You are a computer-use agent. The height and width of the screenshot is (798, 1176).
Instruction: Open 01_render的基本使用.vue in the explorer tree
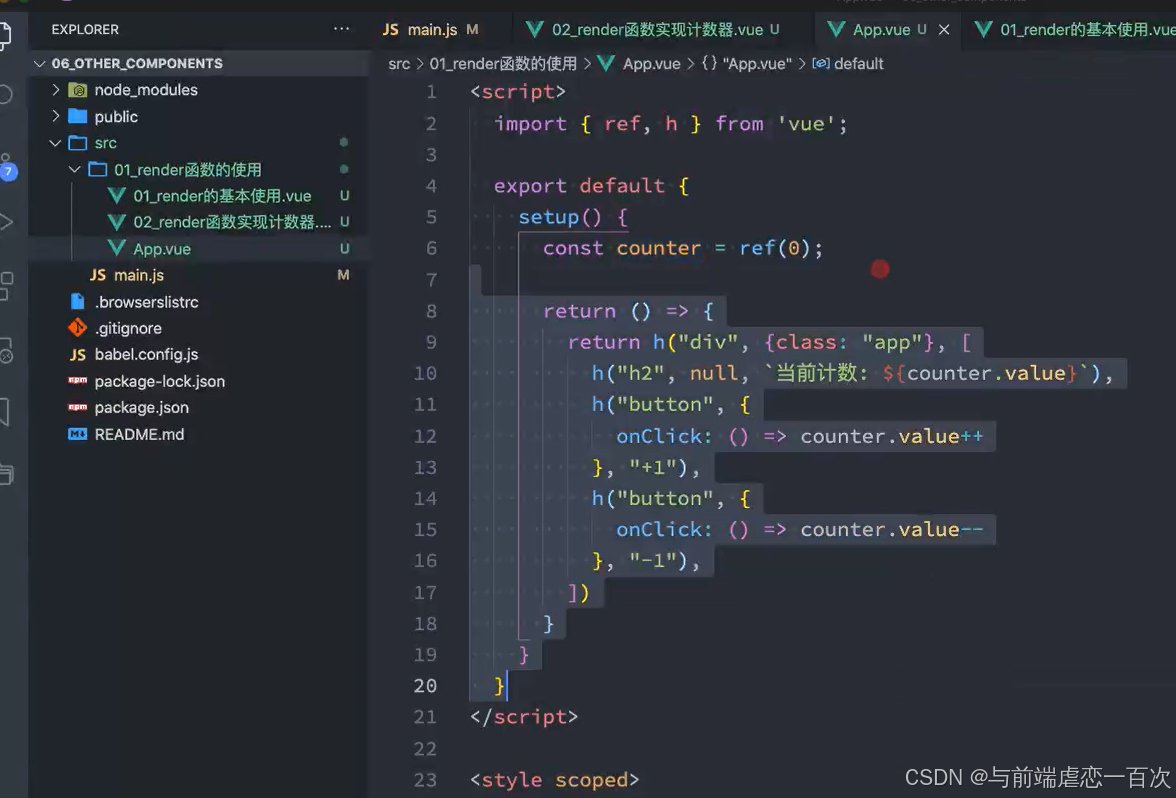(222, 196)
